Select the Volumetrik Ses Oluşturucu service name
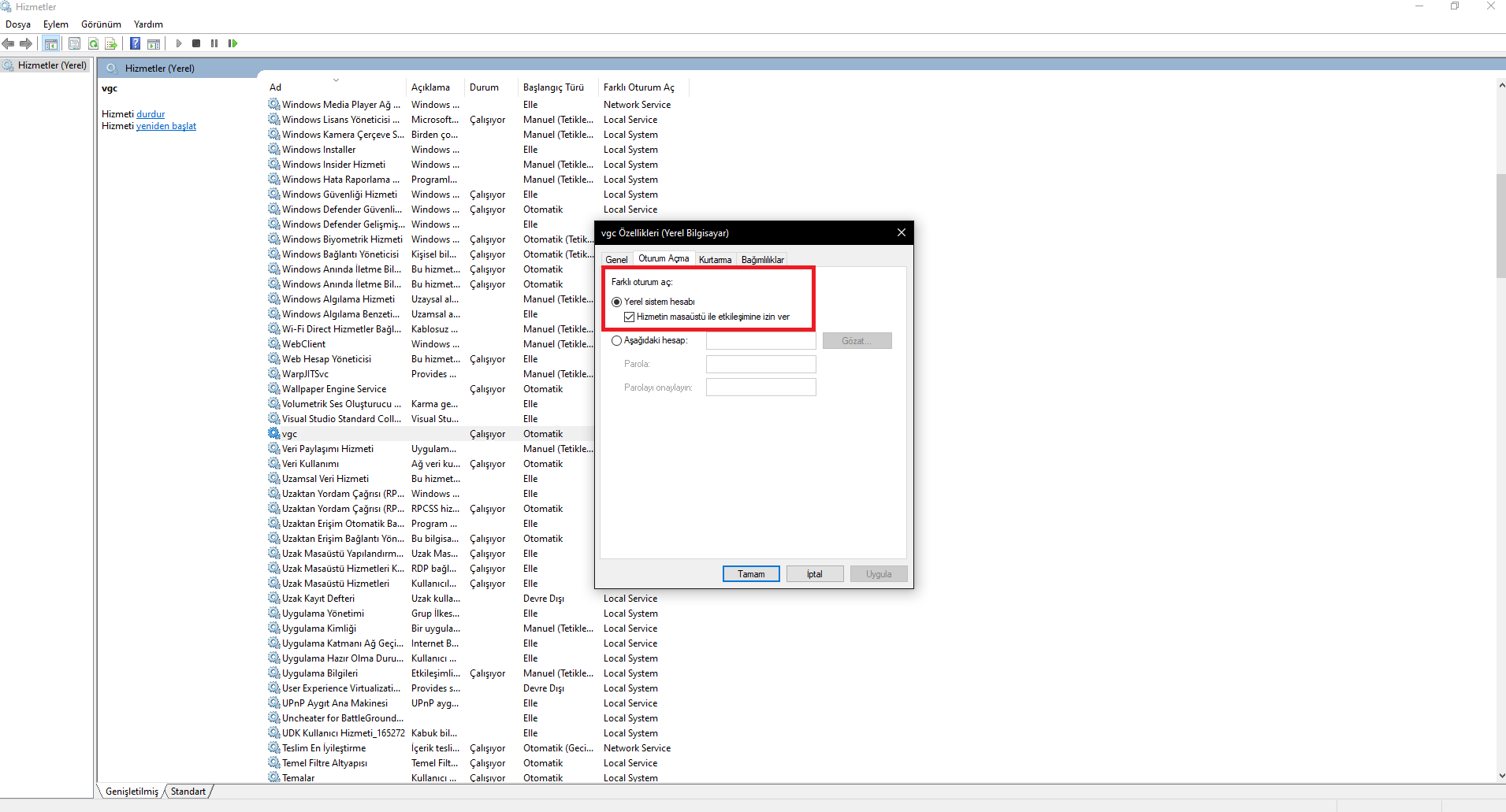 (x=342, y=404)
